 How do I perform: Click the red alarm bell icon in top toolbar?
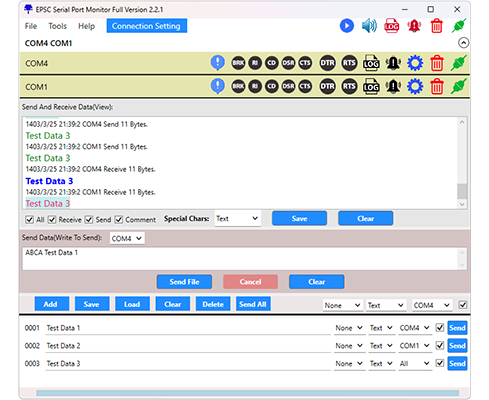(x=414, y=26)
